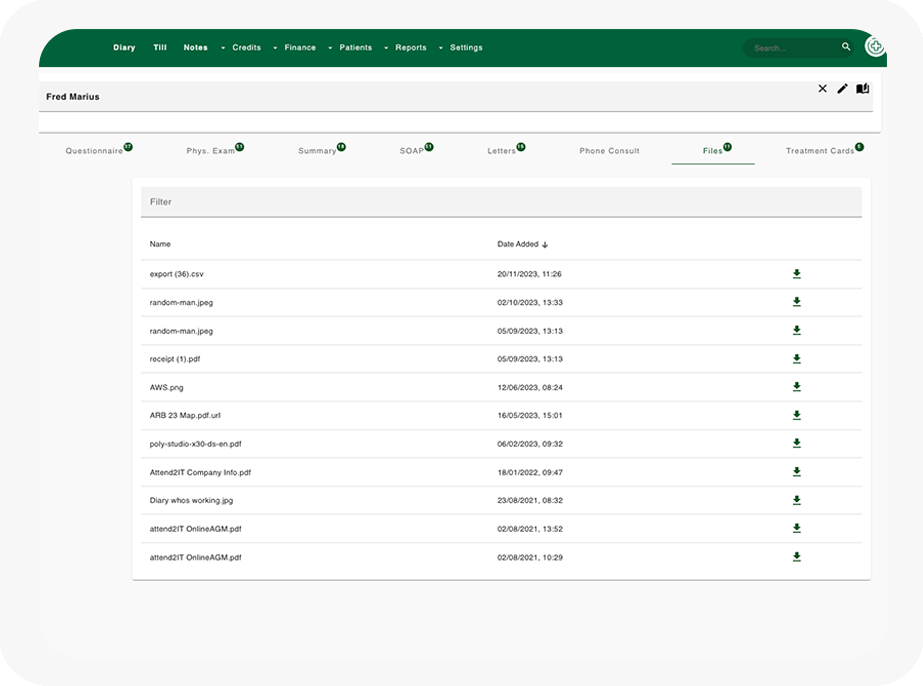The image size is (923, 686).
Task: Download random-man.jpeg added 02/10/2023
Action: 796,302
